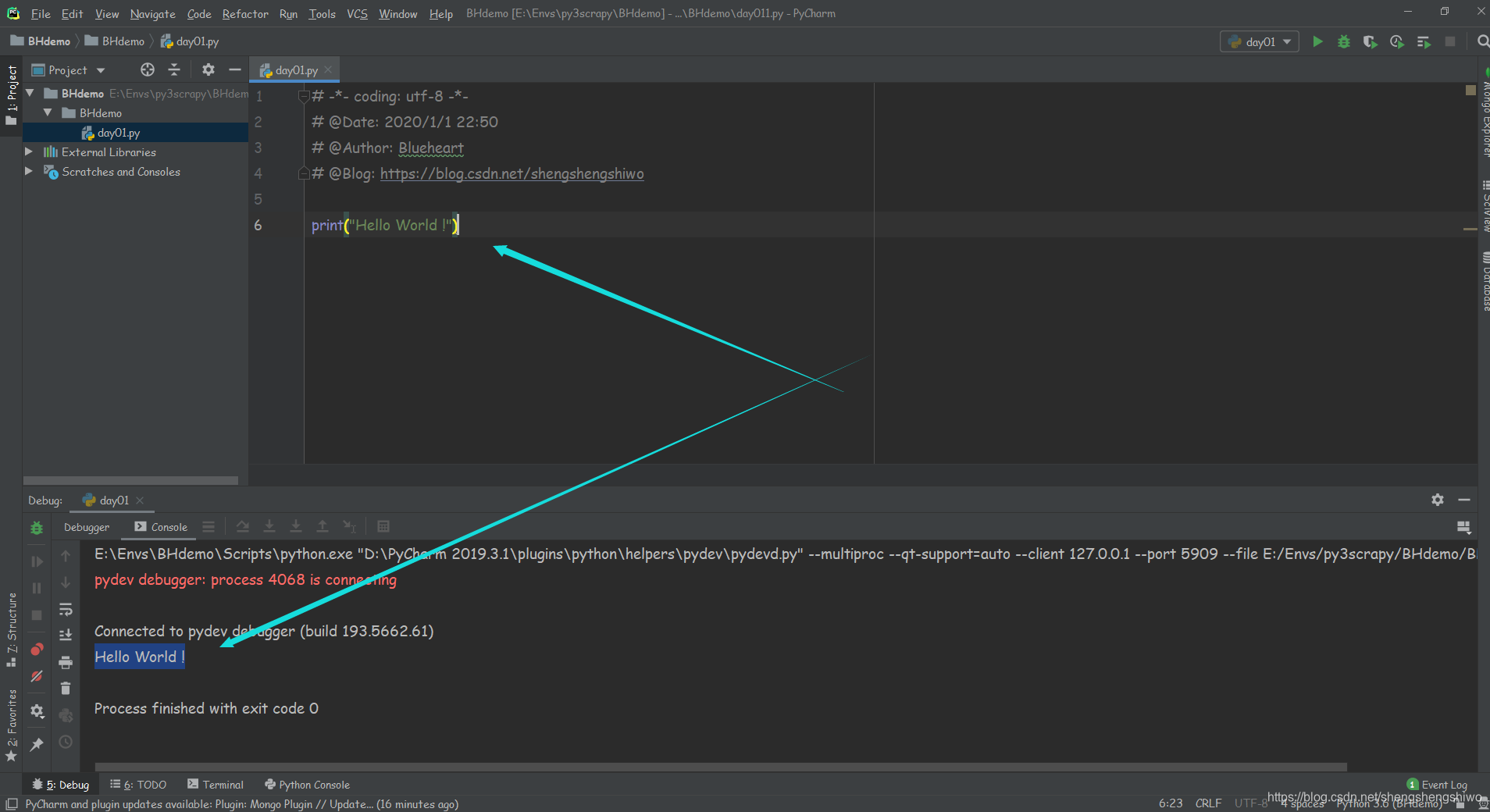Image resolution: width=1490 pixels, height=812 pixels.
Task: Open the Refactor menu
Action: (244, 14)
